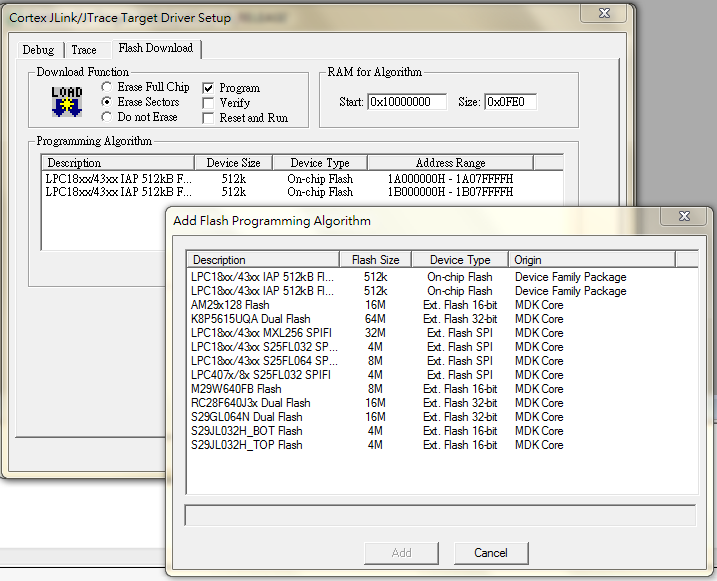Select S29JL032H_TOP Flash algorithm
The height and width of the screenshot is (581, 717).
pos(442,445)
